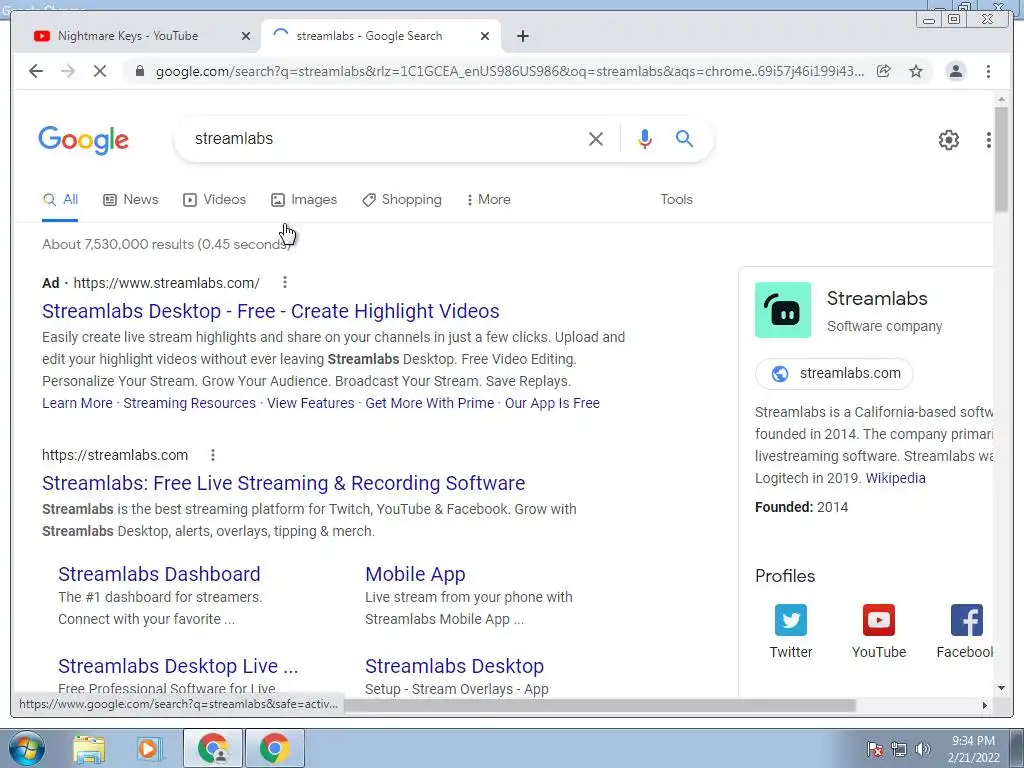1024x768 pixels.
Task: Open Streamlabs Twitter profile
Action: pyautogui.click(x=790, y=632)
